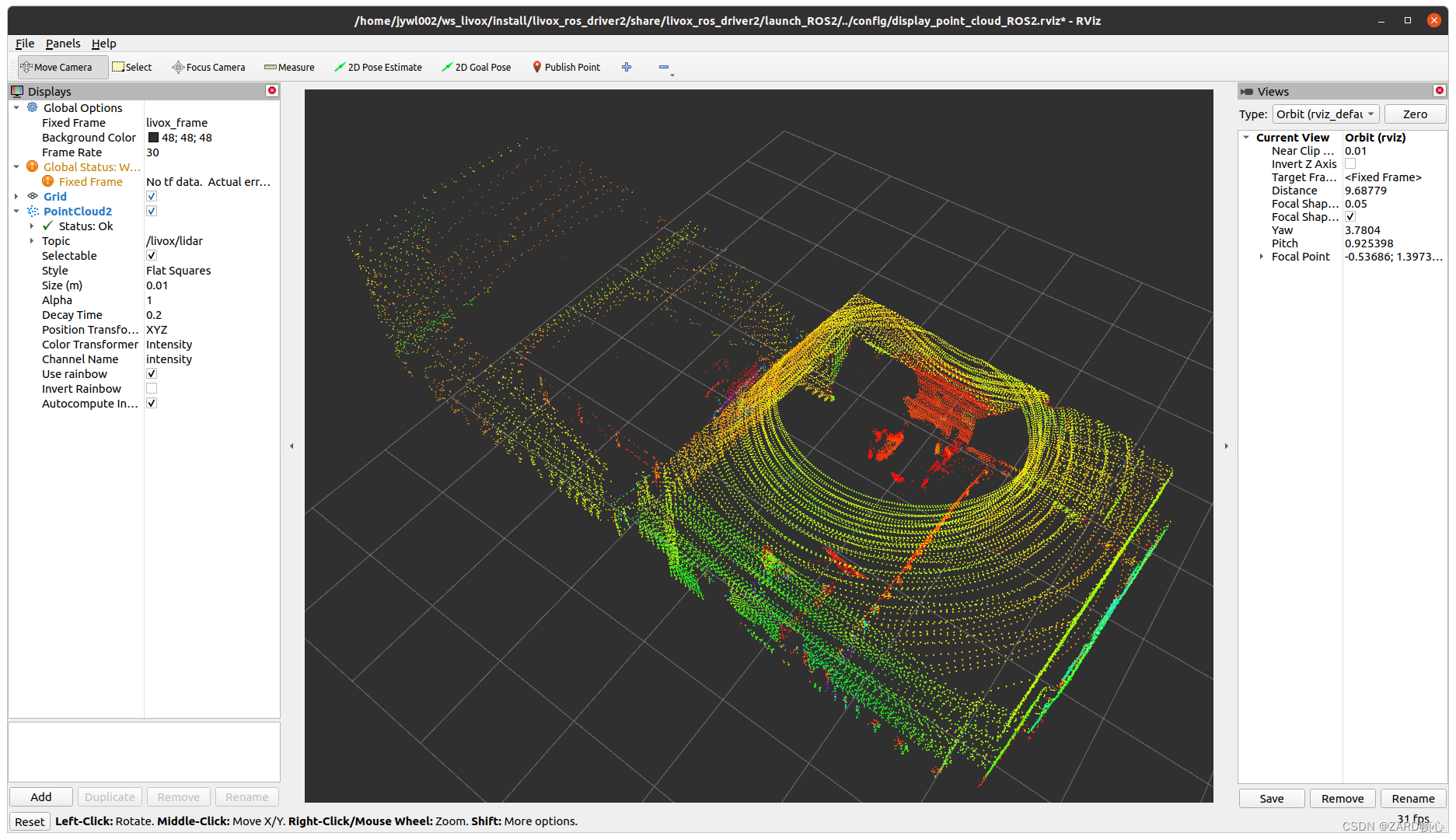Viewport: 1456px width, 840px height.
Task: Collapse the Global Options tree node
Action: point(16,107)
